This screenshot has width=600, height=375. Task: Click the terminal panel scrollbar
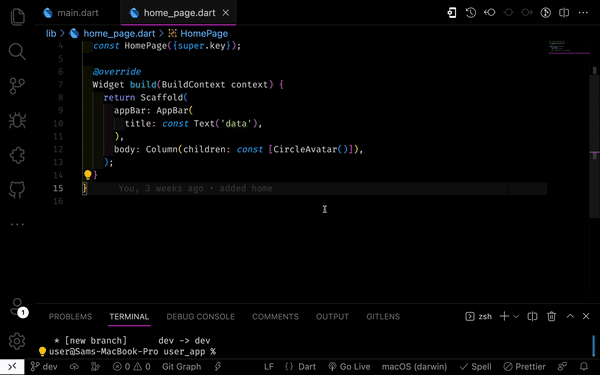click(593, 346)
